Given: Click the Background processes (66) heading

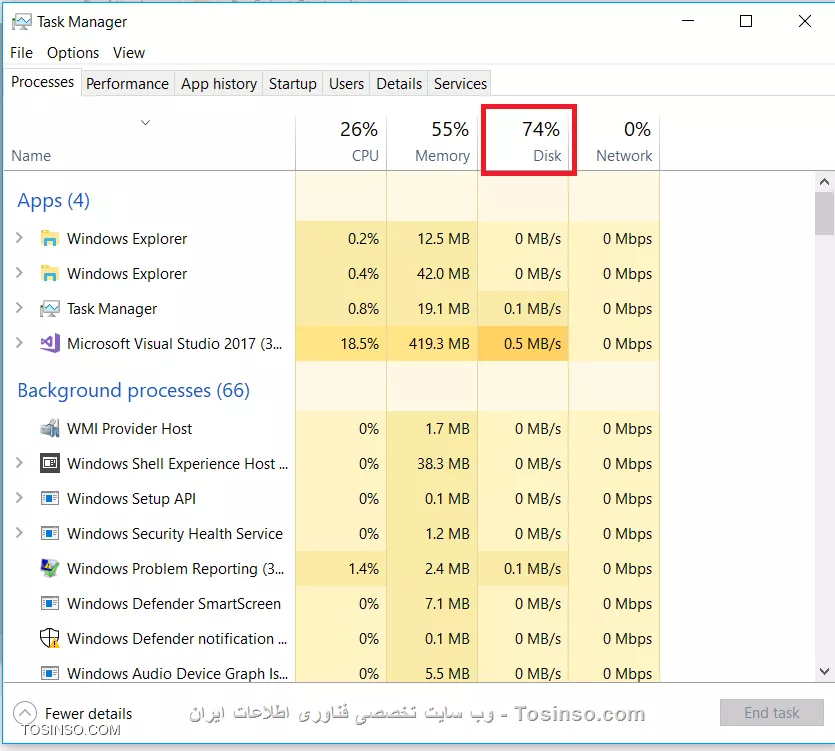Looking at the screenshot, I should click(134, 390).
